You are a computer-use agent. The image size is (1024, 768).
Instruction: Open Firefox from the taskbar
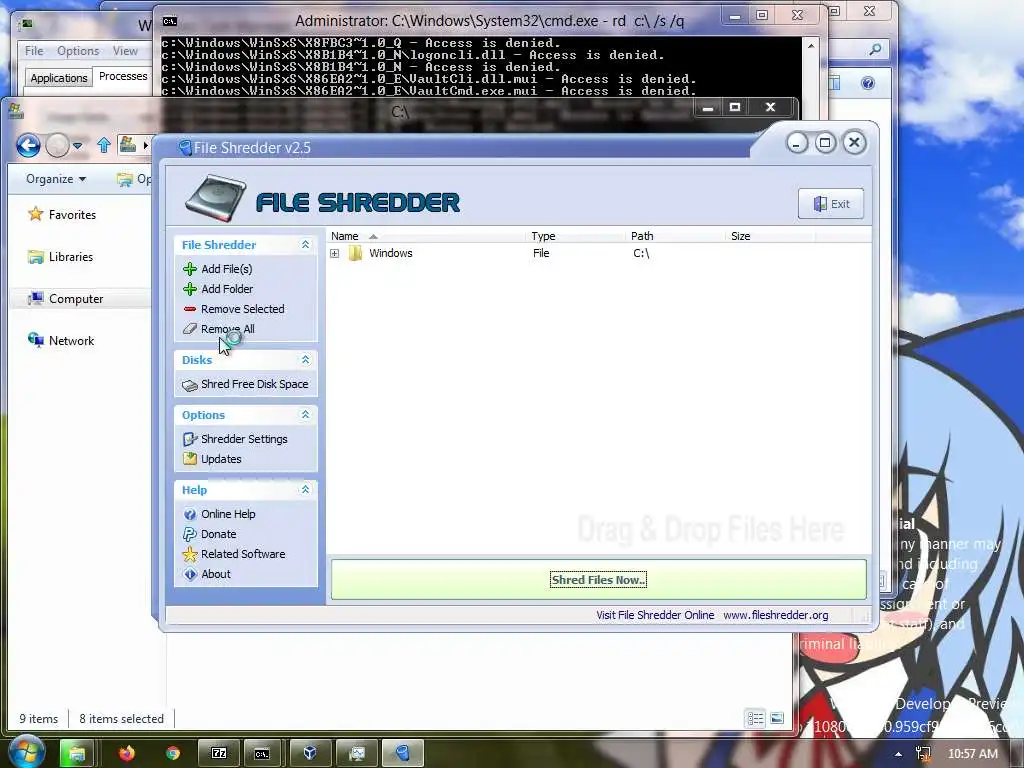[x=126, y=754]
